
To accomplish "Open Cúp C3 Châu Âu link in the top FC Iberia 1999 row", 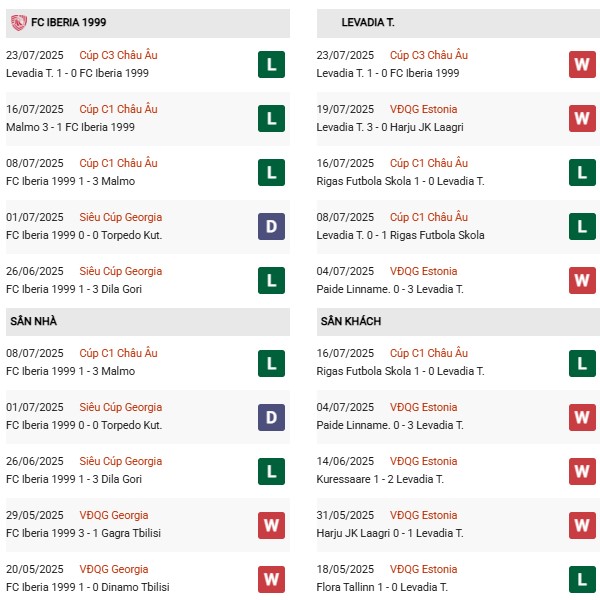I will [119, 56].
